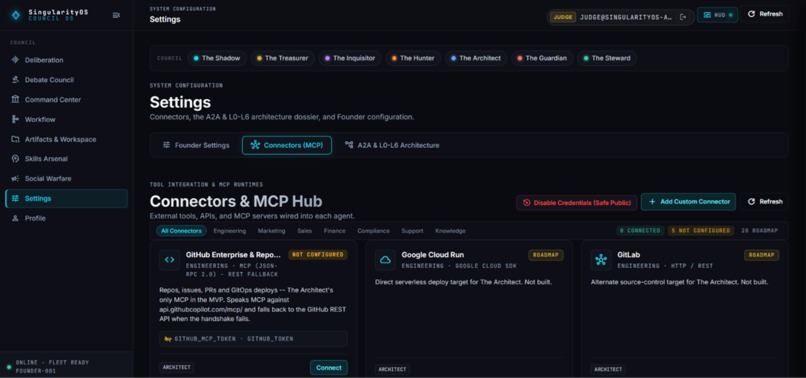Click the Connectors & MCP Hub heading
The width and height of the screenshot is (806, 378).
coord(236,201)
